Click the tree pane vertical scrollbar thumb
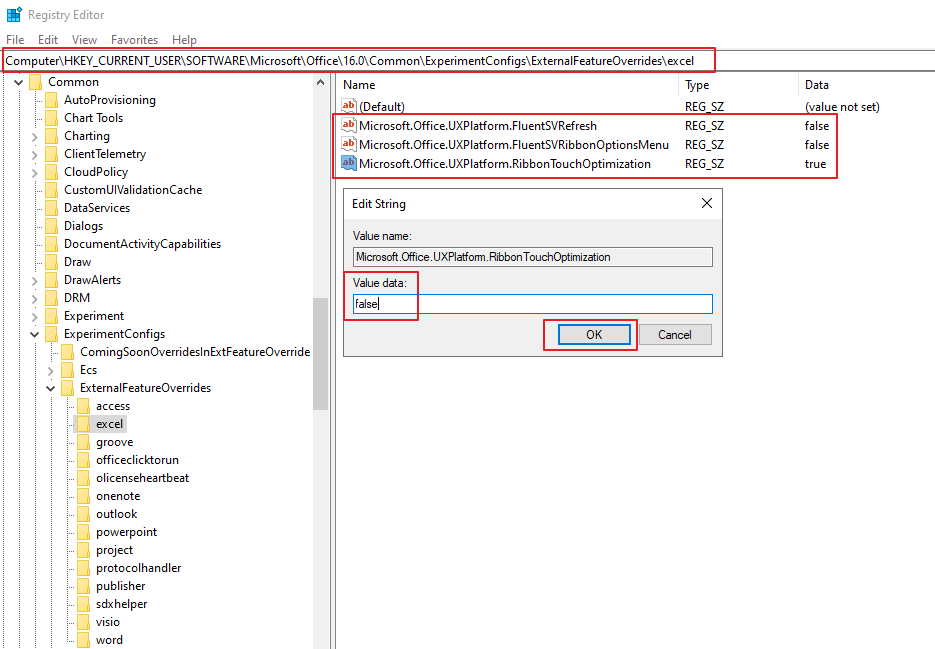Screen dimensions: 935x649 point(321,354)
